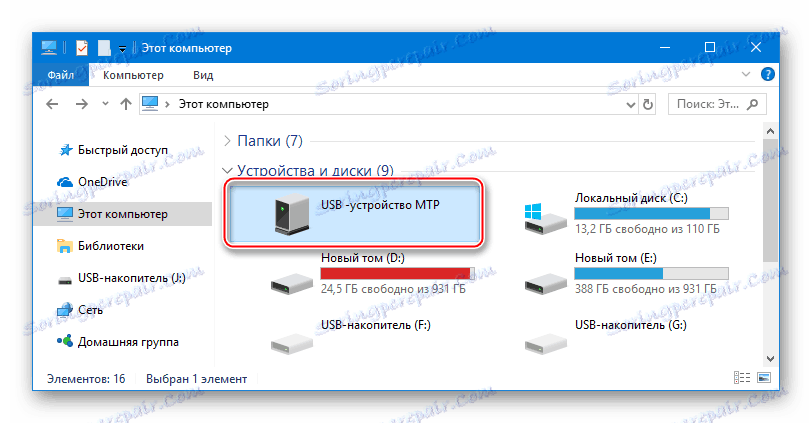Click the refresh button next to address bar
Image resolution: width=812 pixels, height=423 pixels.
[648, 105]
